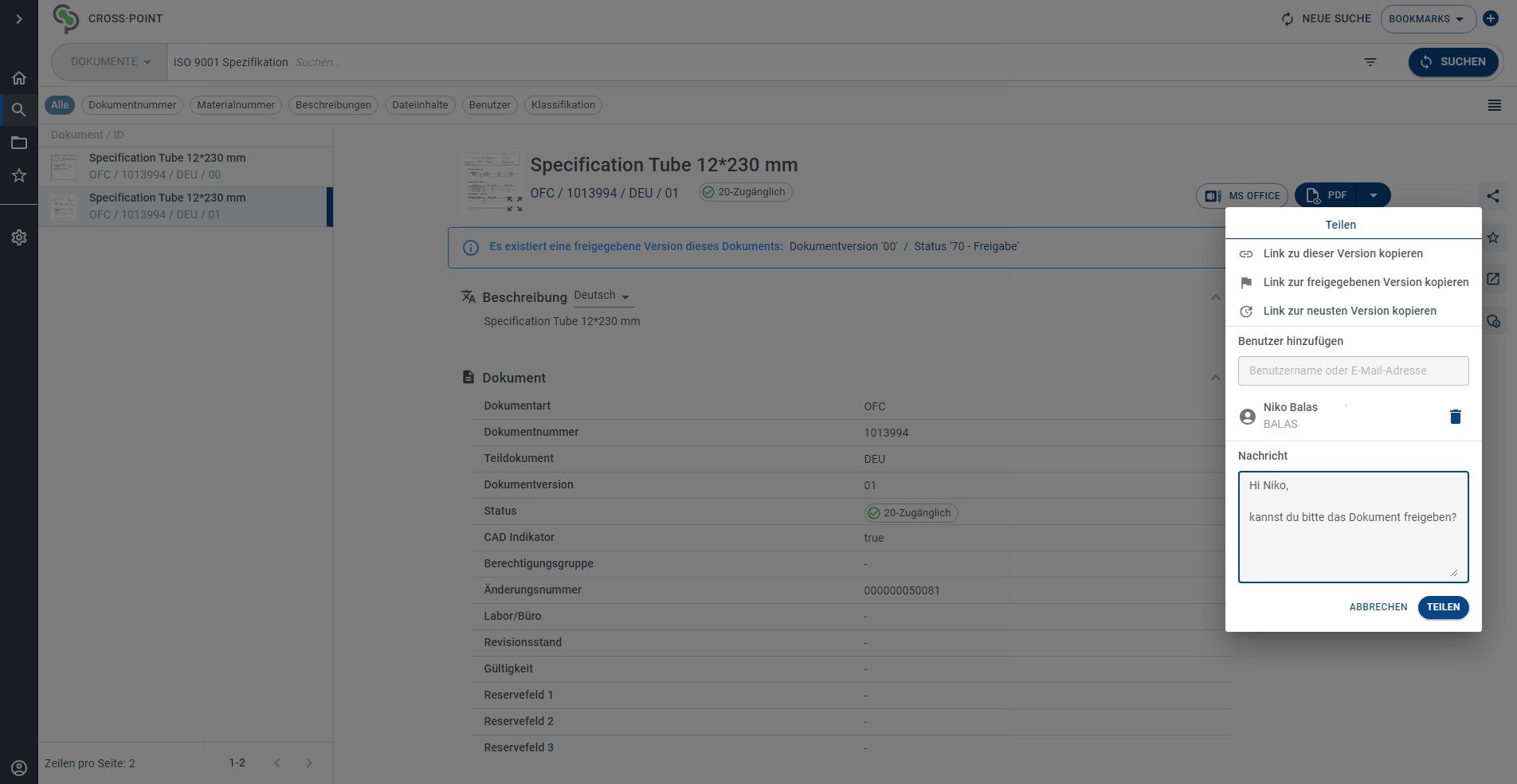The height and width of the screenshot is (784, 1517).
Task: Open the BOOKMARKS dropdown
Action: (x=1428, y=19)
